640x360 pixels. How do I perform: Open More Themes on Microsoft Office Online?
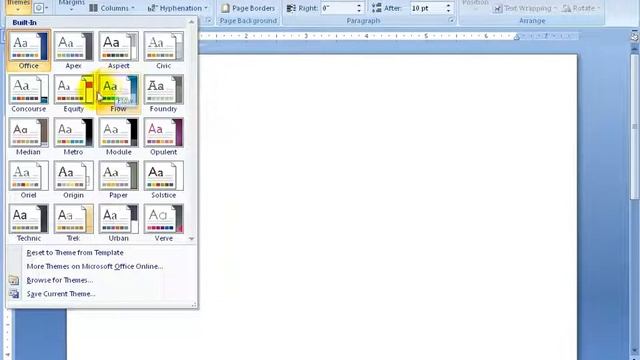coord(95,267)
